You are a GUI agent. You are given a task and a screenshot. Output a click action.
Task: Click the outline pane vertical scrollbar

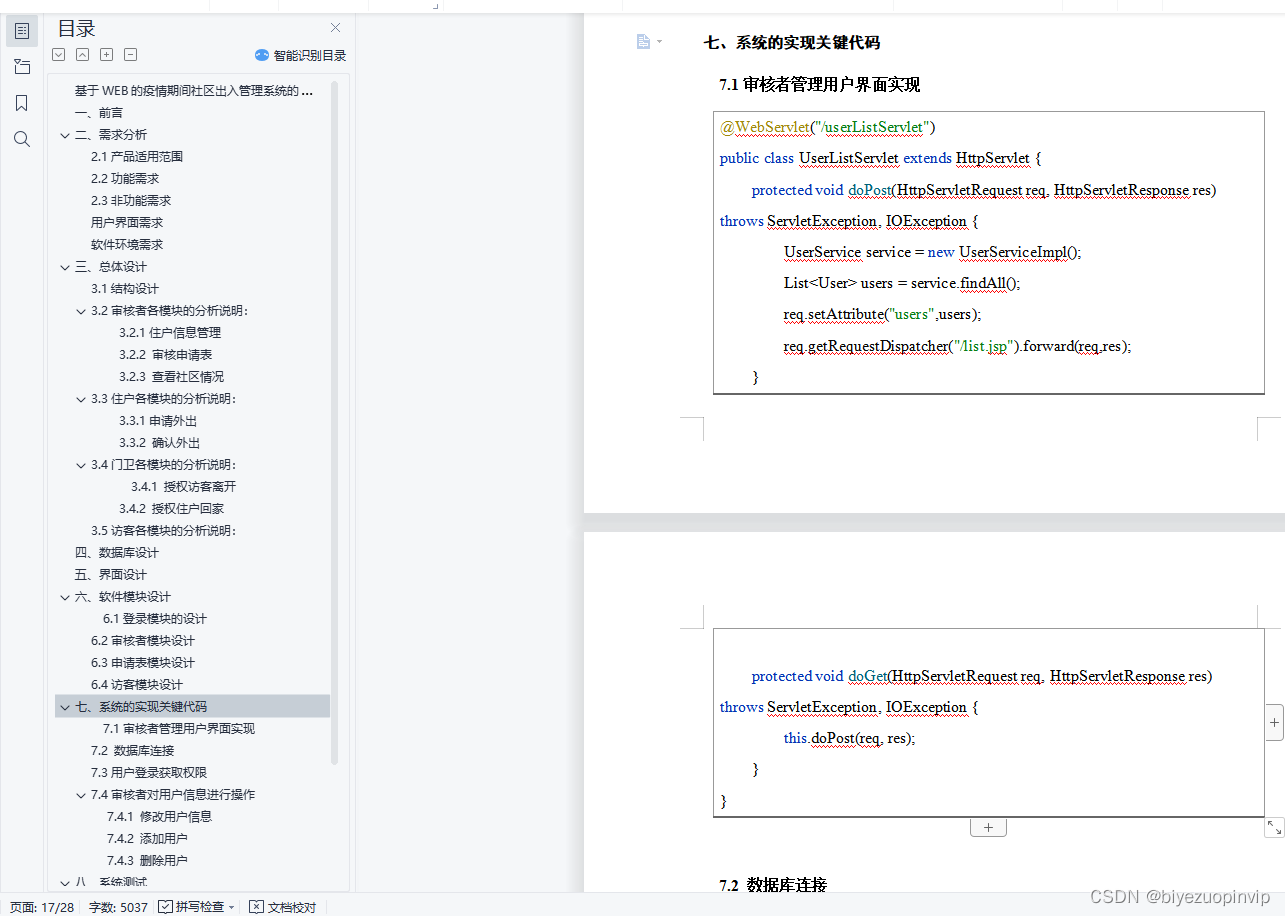tap(335, 424)
